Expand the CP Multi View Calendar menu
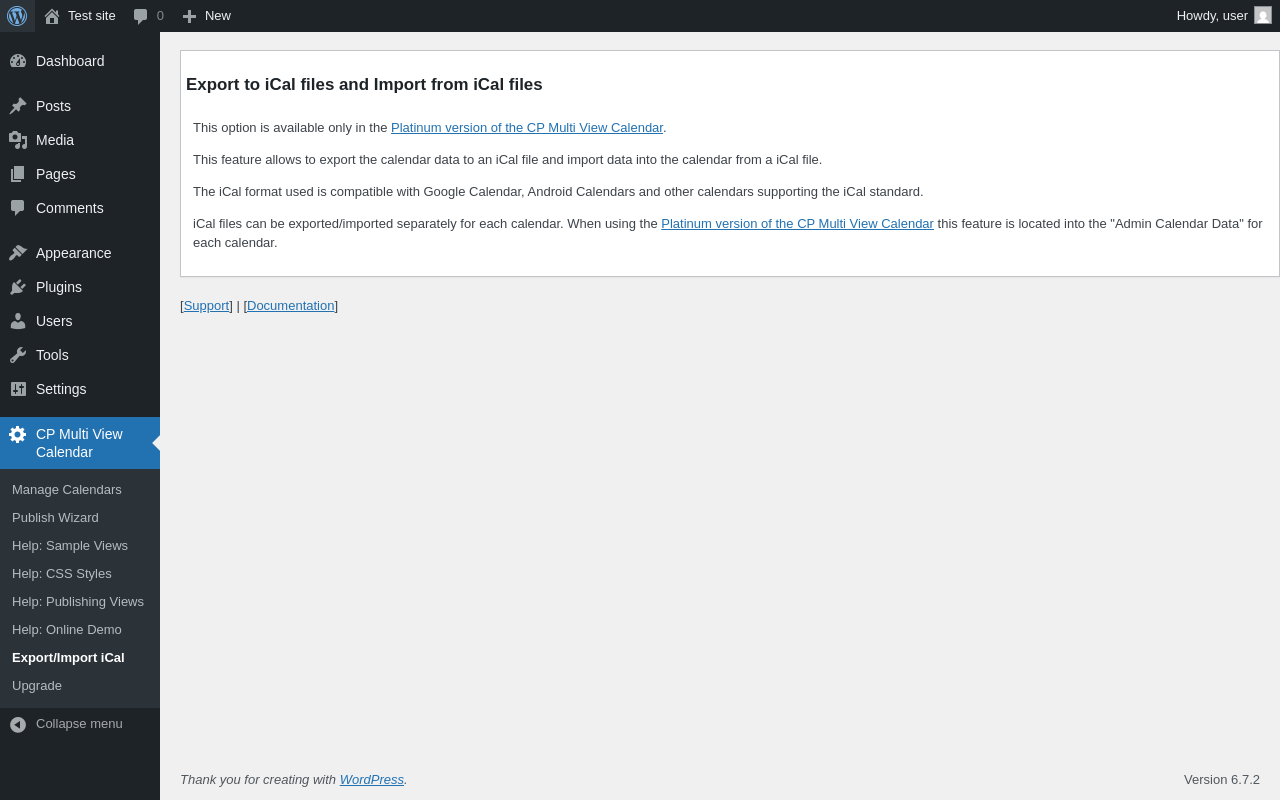Viewport: 1280px width, 800px height. tap(80, 443)
